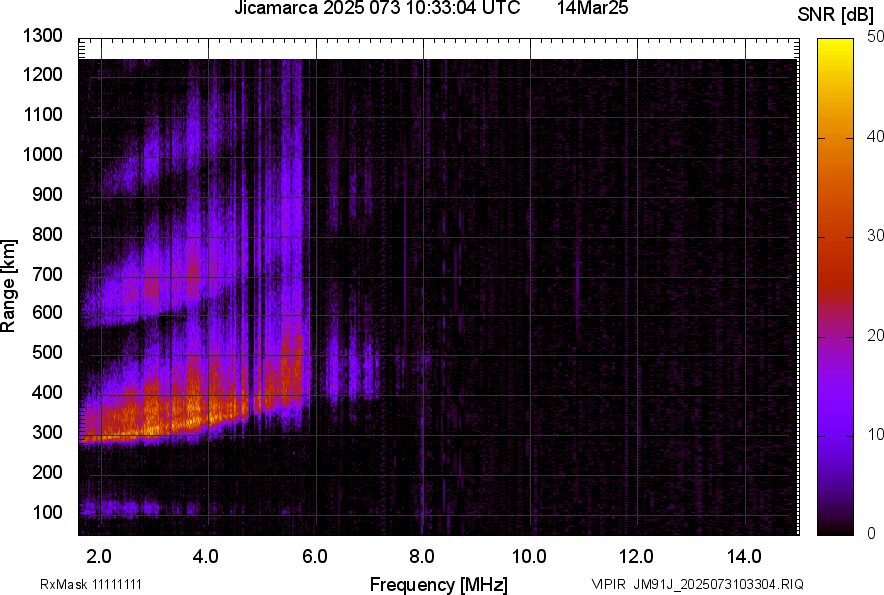Click frequency tick label 6.0
Screen dimensions: 884x595
click(x=315, y=557)
